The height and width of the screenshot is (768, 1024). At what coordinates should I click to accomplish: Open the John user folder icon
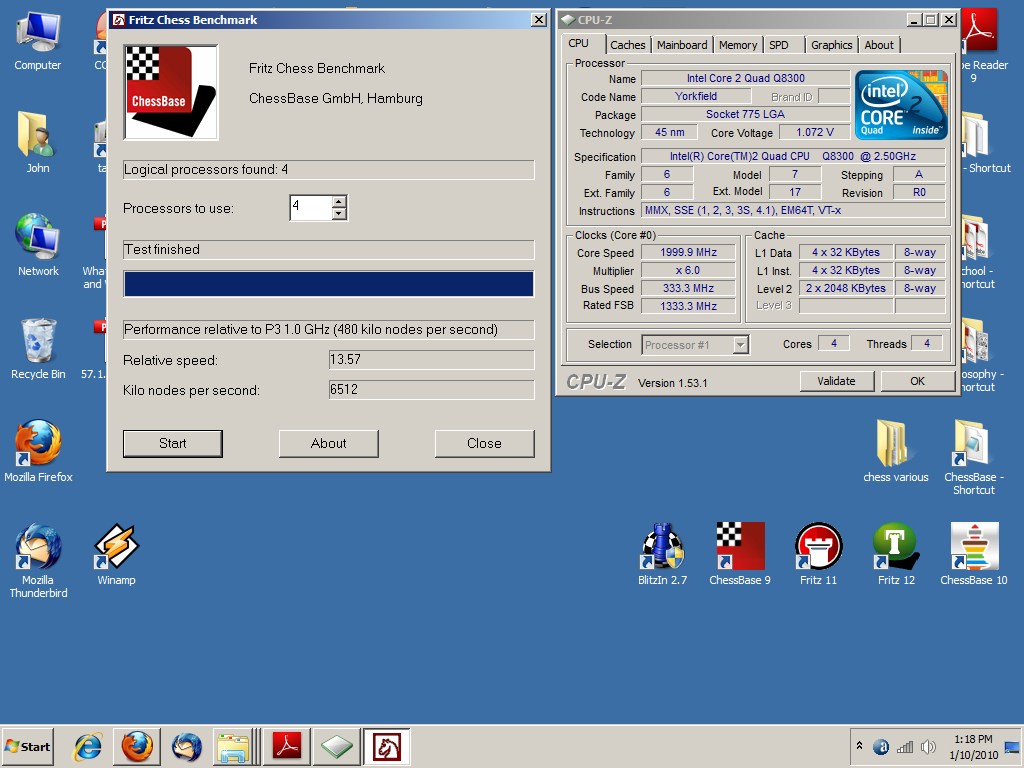[38, 143]
